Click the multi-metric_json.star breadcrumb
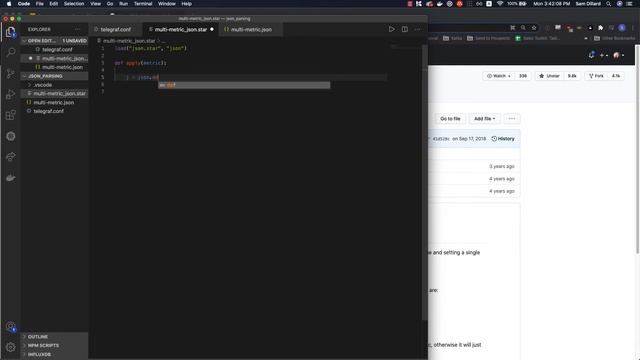 (x=129, y=41)
